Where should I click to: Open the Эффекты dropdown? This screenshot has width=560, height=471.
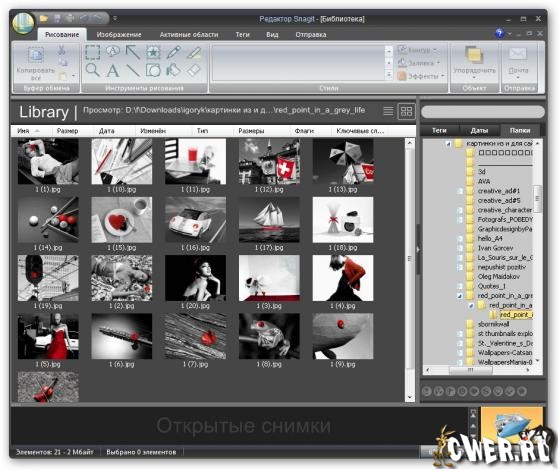pos(421,76)
